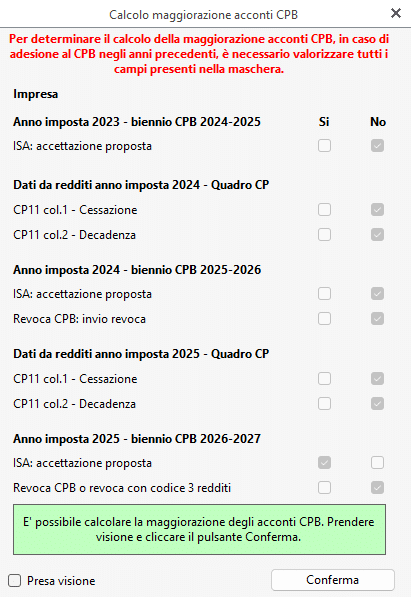The width and height of the screenshot is (411, 597).
Task: Click the Conferma button
Action: (333, 580)
